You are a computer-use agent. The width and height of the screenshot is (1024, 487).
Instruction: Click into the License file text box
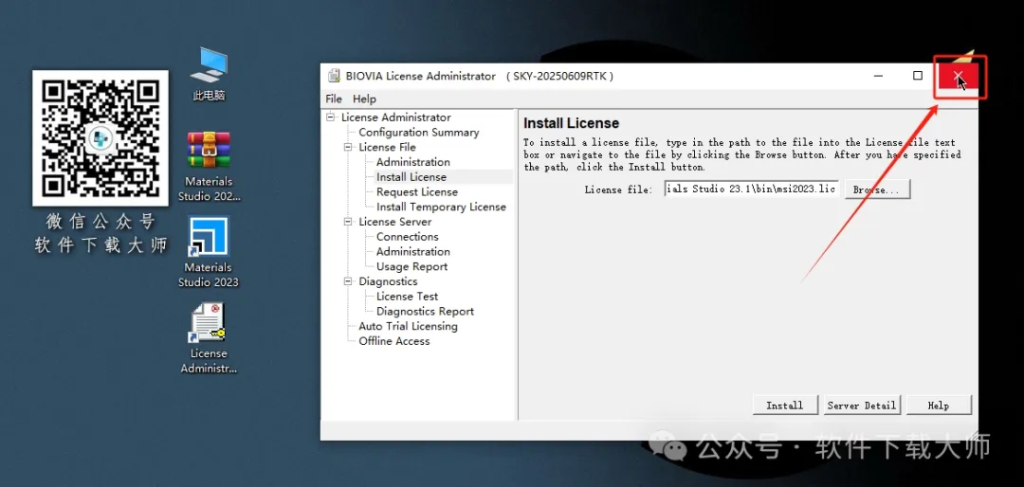[x=750, y=189]
